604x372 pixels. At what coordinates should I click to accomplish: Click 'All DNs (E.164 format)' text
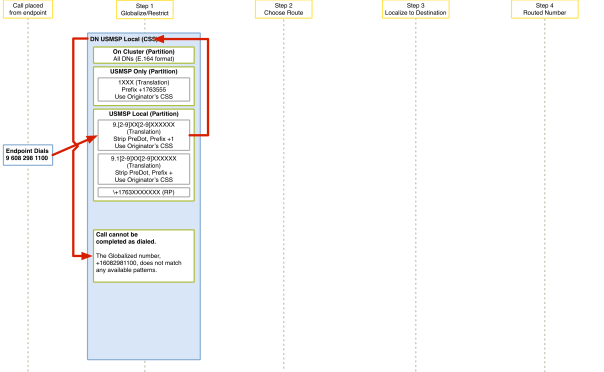[144, 59]
